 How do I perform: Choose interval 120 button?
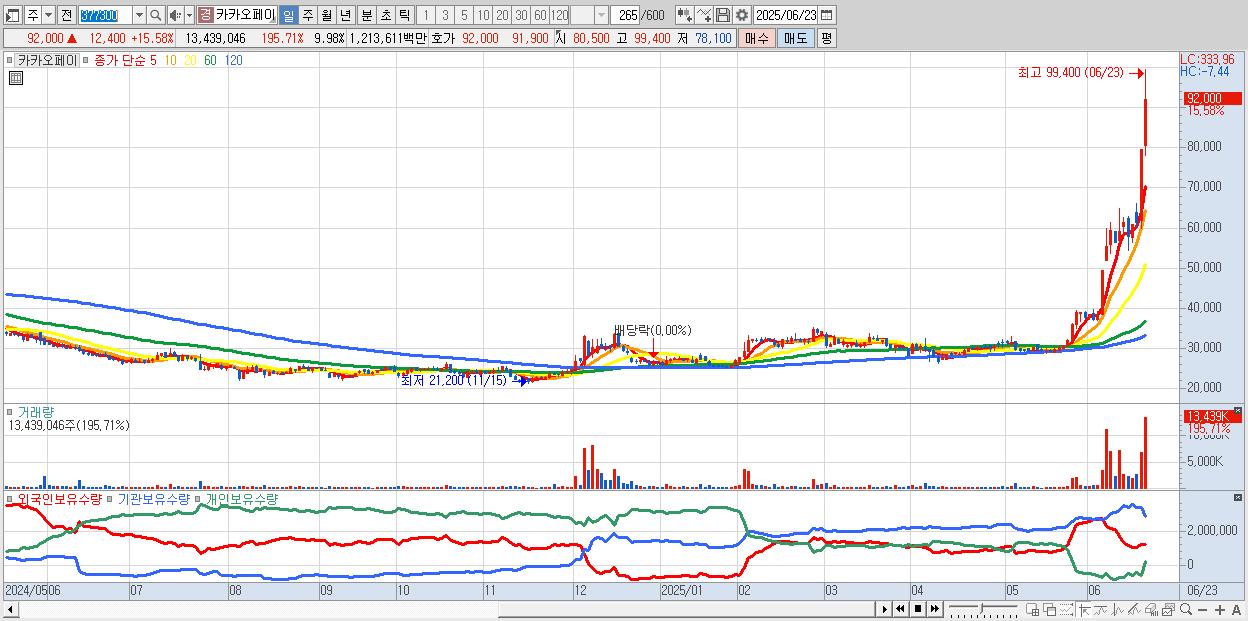click(x=560, y=15)
